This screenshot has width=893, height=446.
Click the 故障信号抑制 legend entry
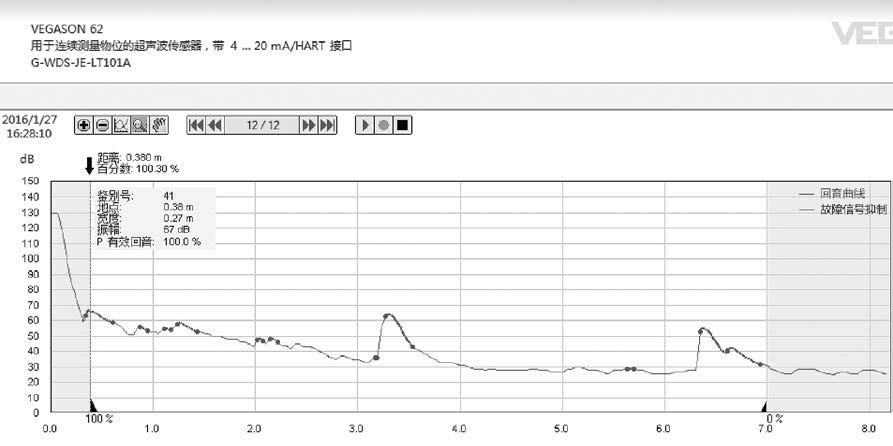(852, 210)
